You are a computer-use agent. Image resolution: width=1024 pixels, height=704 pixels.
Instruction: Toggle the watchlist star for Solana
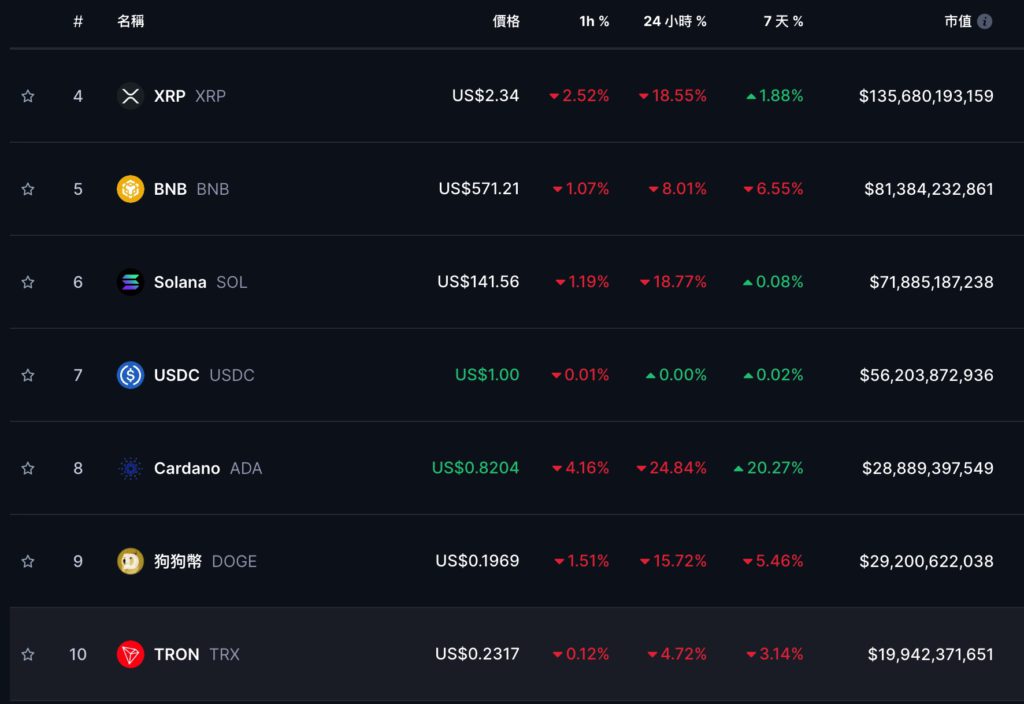(28, 282)
